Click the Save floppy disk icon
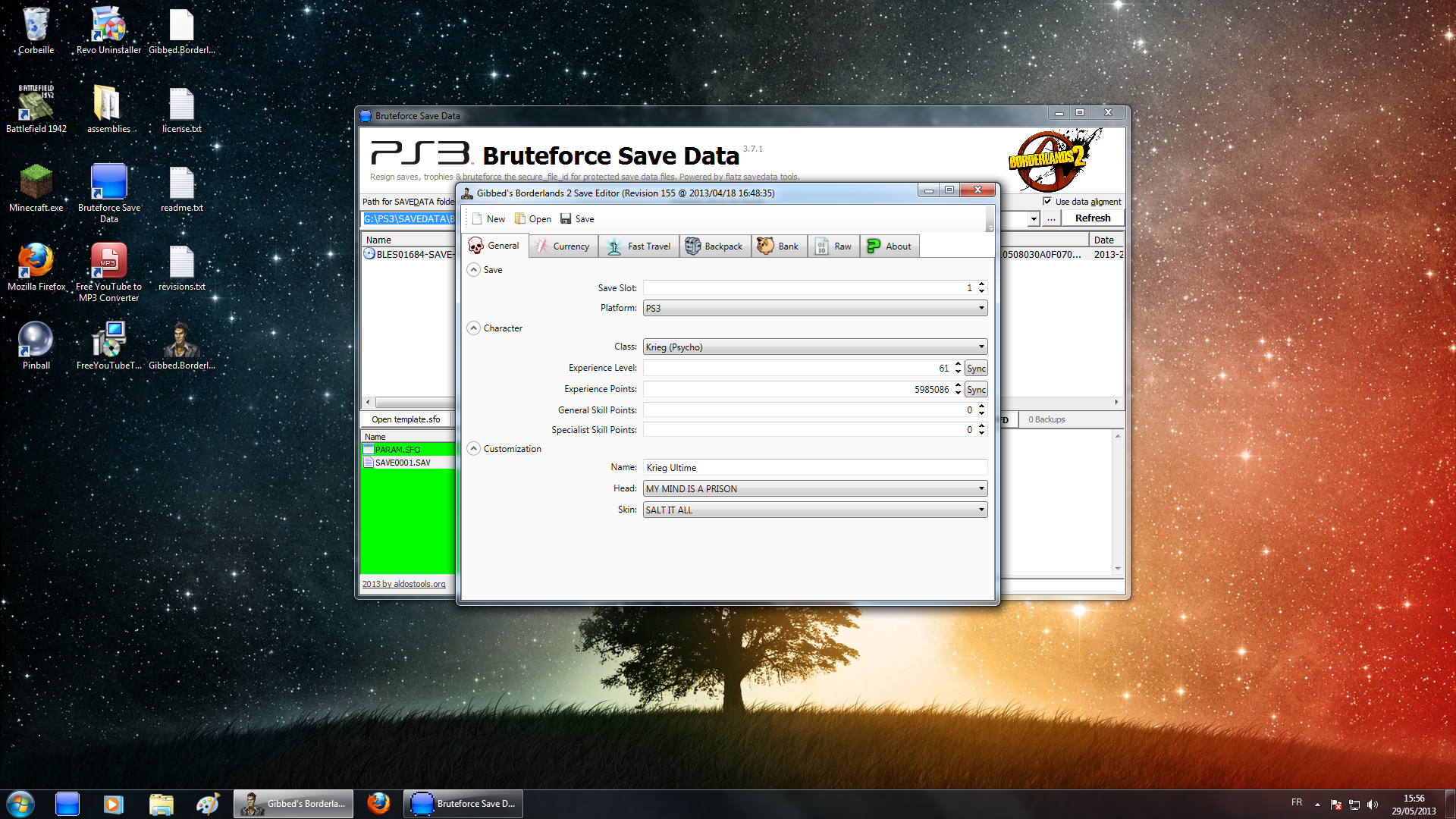The height and width of the screenshot is (819, 1456). point(566,219)
